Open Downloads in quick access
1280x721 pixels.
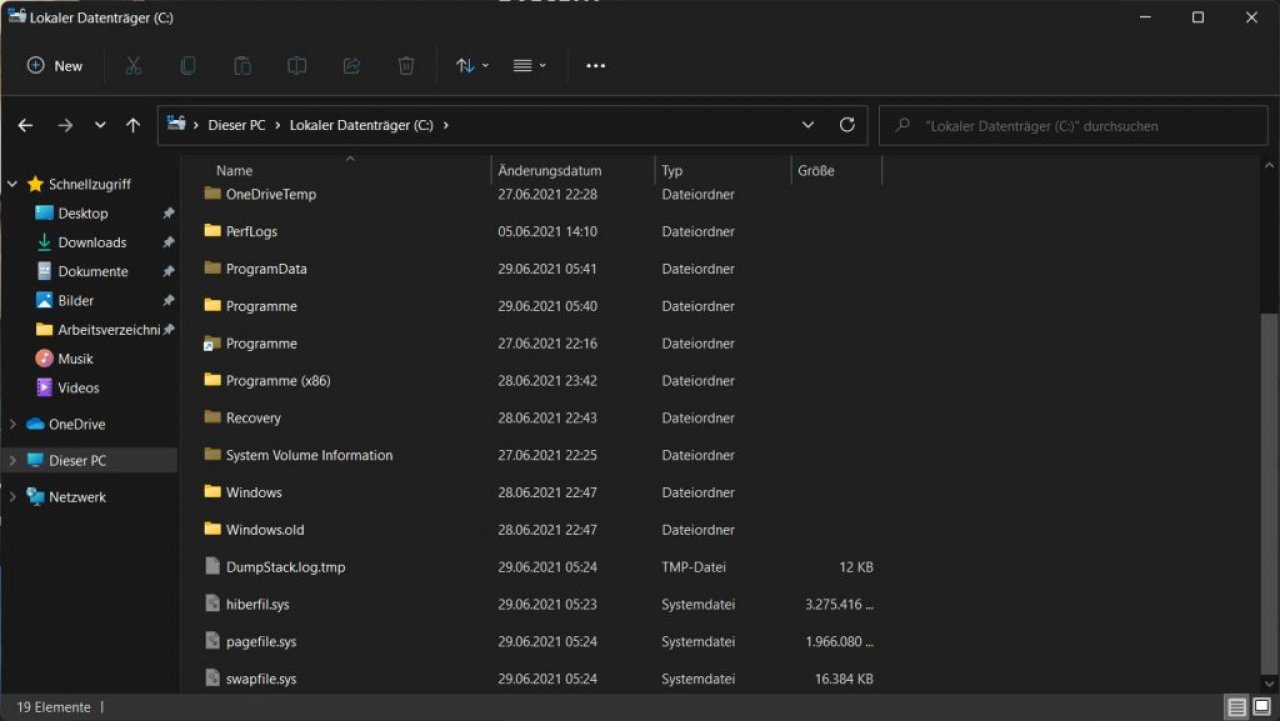[92, 242]
